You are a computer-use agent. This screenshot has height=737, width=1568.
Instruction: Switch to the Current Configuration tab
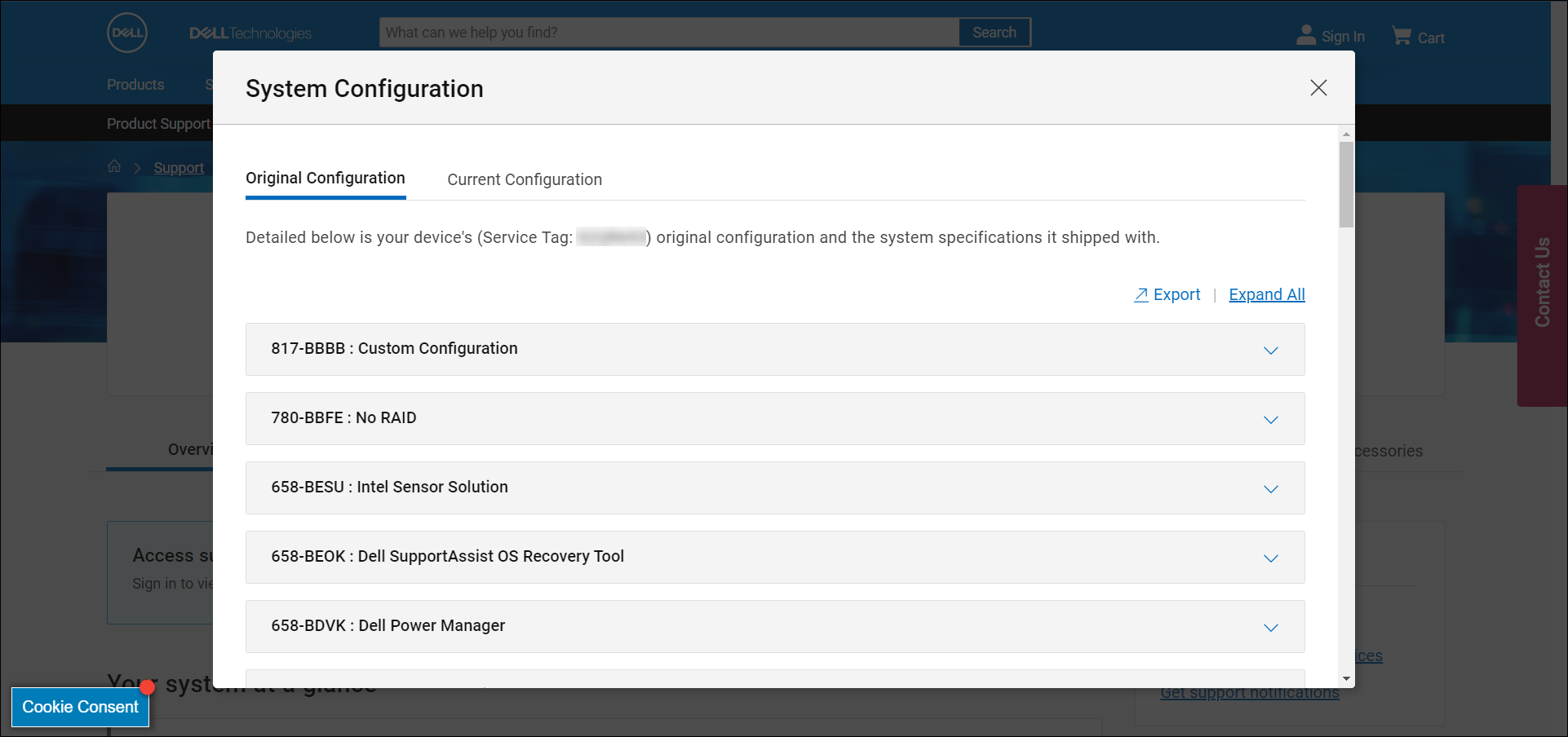(x=524, y=179)
